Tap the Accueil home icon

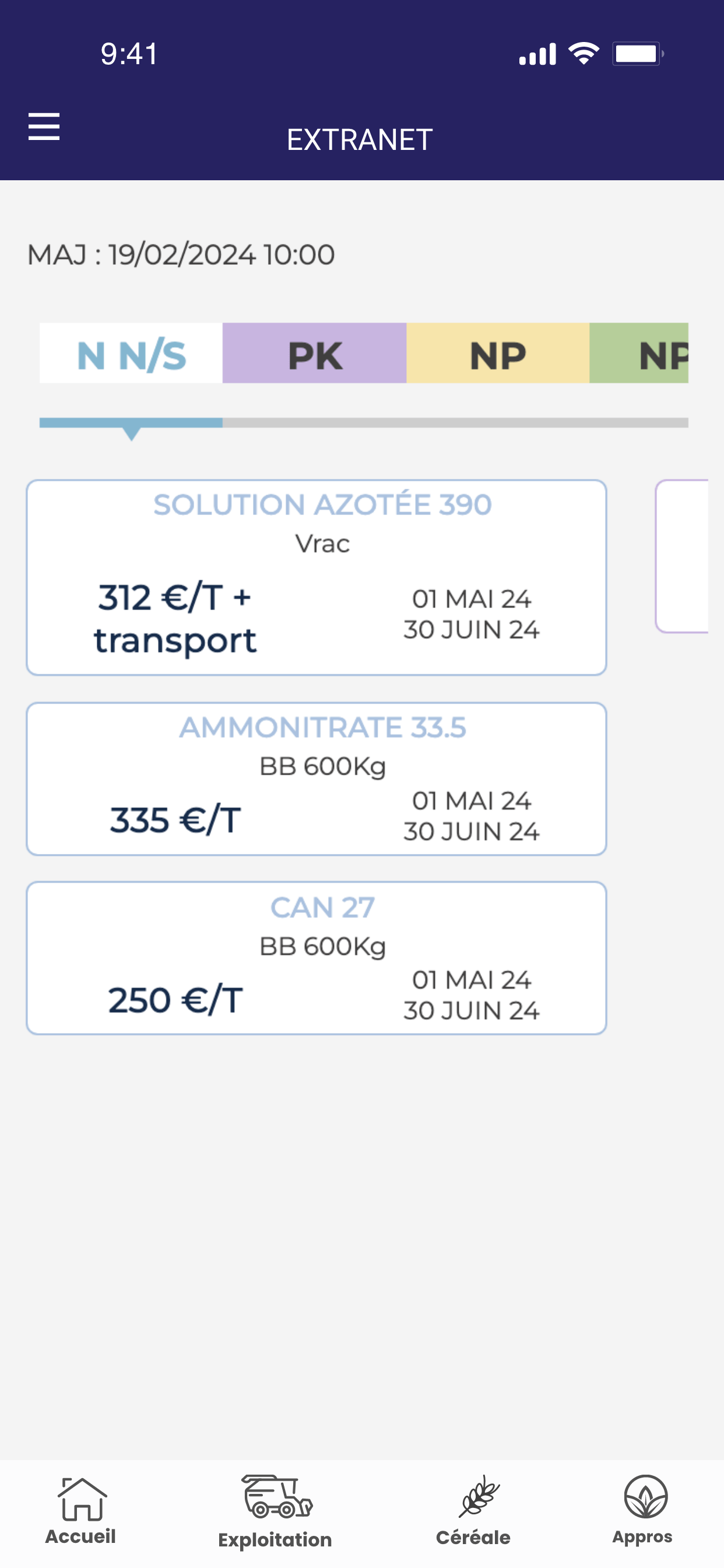(x=82, y=1500)
